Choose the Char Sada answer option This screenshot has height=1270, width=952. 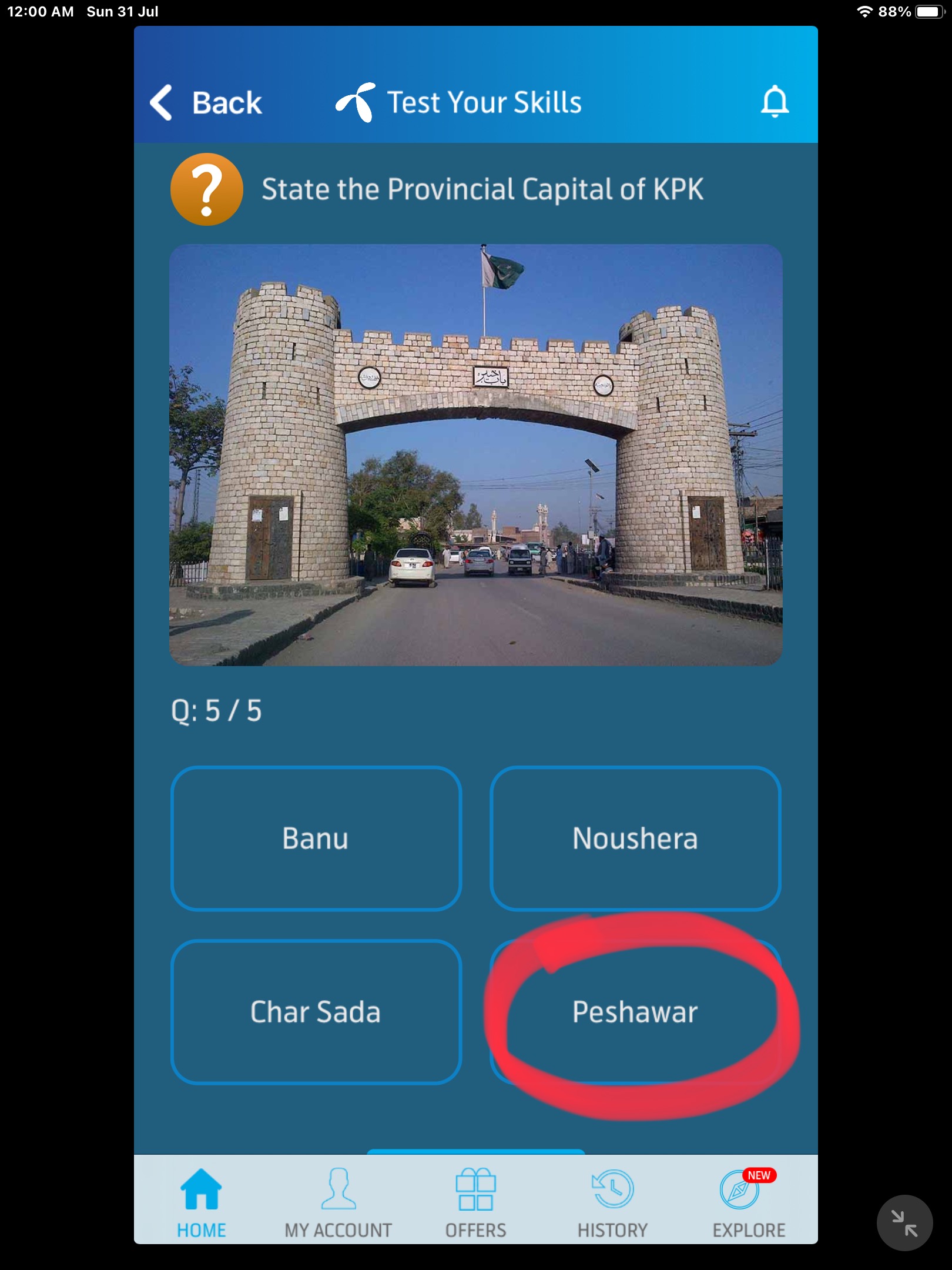point(316,1012)
